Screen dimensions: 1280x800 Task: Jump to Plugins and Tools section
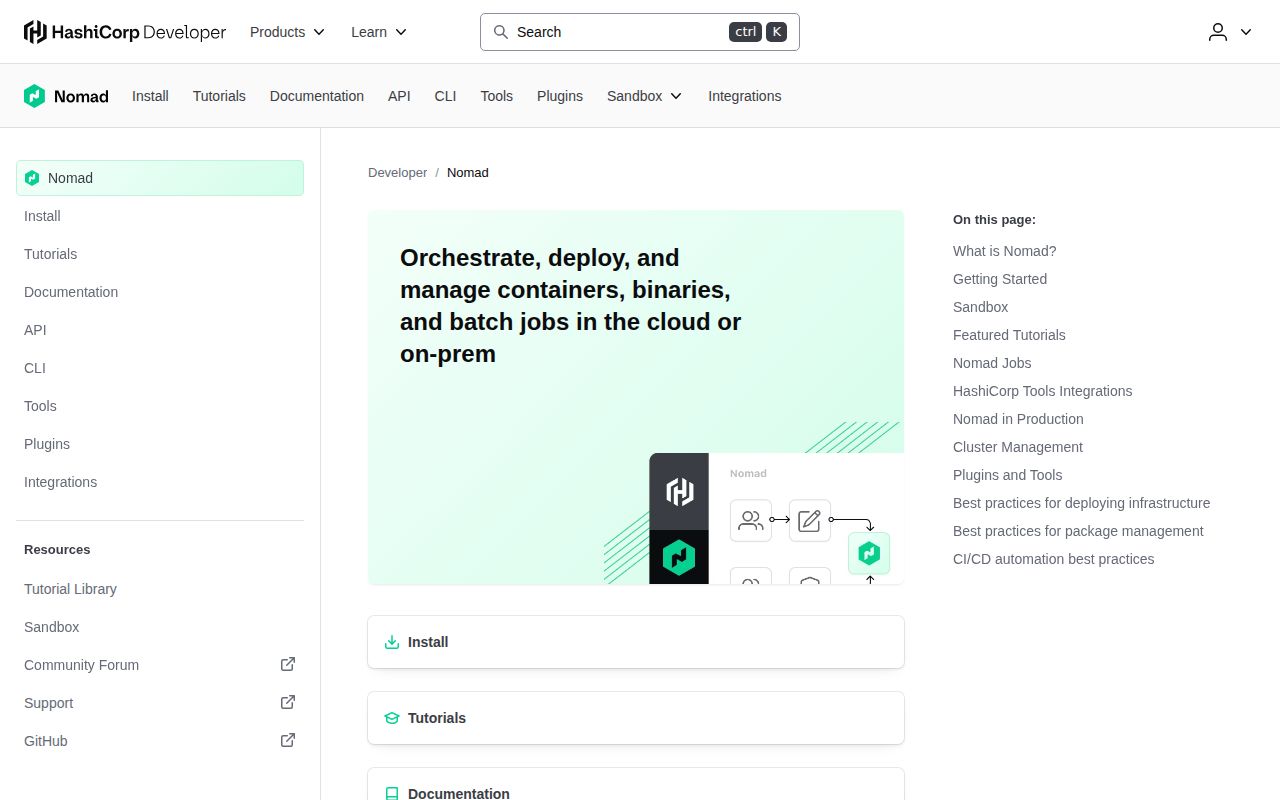[x=1008, y=475]
